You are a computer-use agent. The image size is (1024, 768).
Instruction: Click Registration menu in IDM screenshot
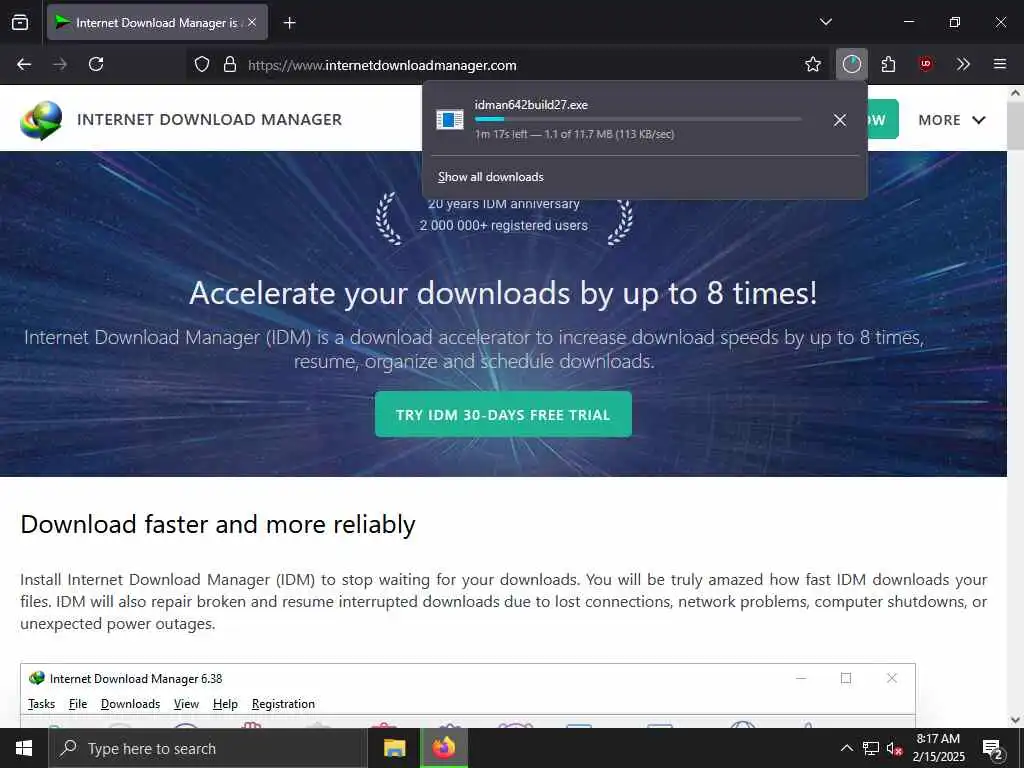tap(283, 704)
